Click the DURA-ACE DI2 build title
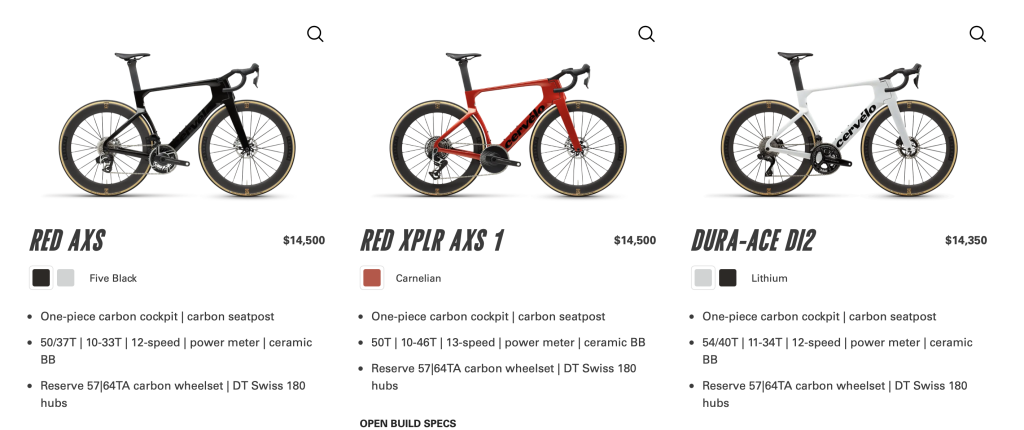This screenshot has height=430, width=1024. [x=753, y=241]
